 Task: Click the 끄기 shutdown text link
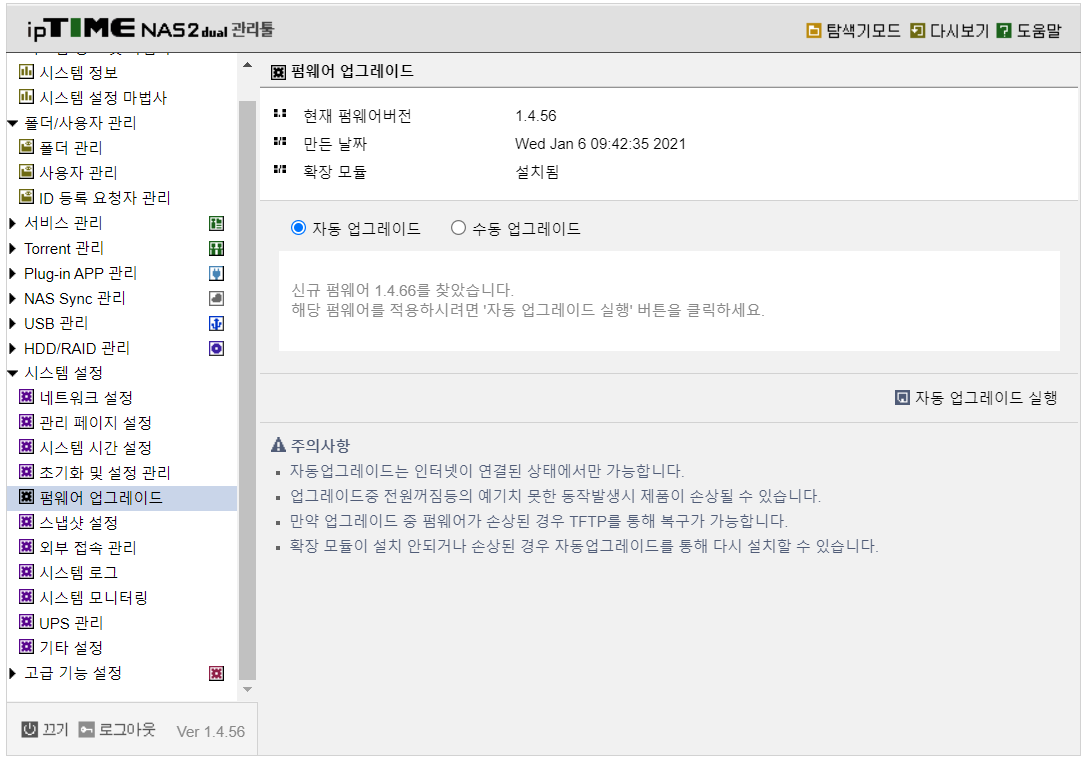[56, 730]
